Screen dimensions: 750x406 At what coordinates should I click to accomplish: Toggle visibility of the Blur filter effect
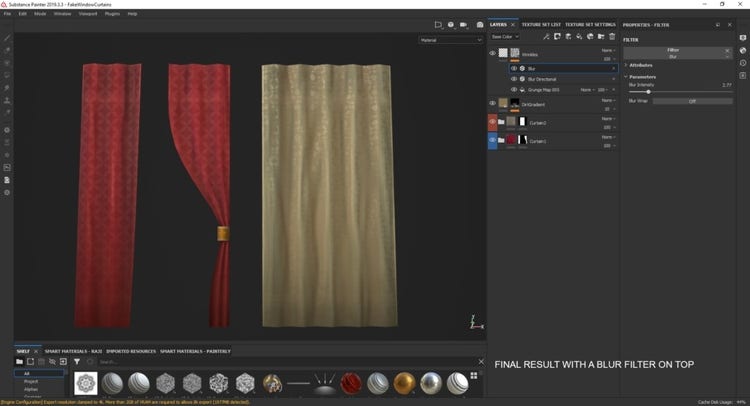tap(514, 68)
